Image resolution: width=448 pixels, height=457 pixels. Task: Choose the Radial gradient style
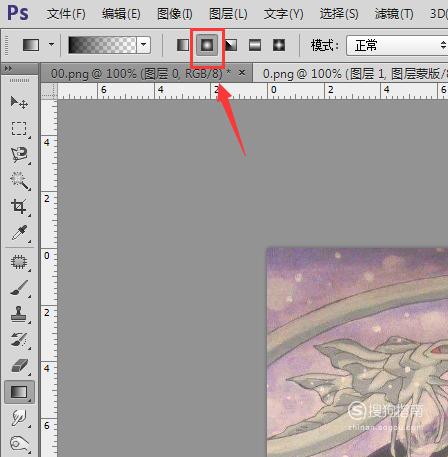click(x=207, y=45)
